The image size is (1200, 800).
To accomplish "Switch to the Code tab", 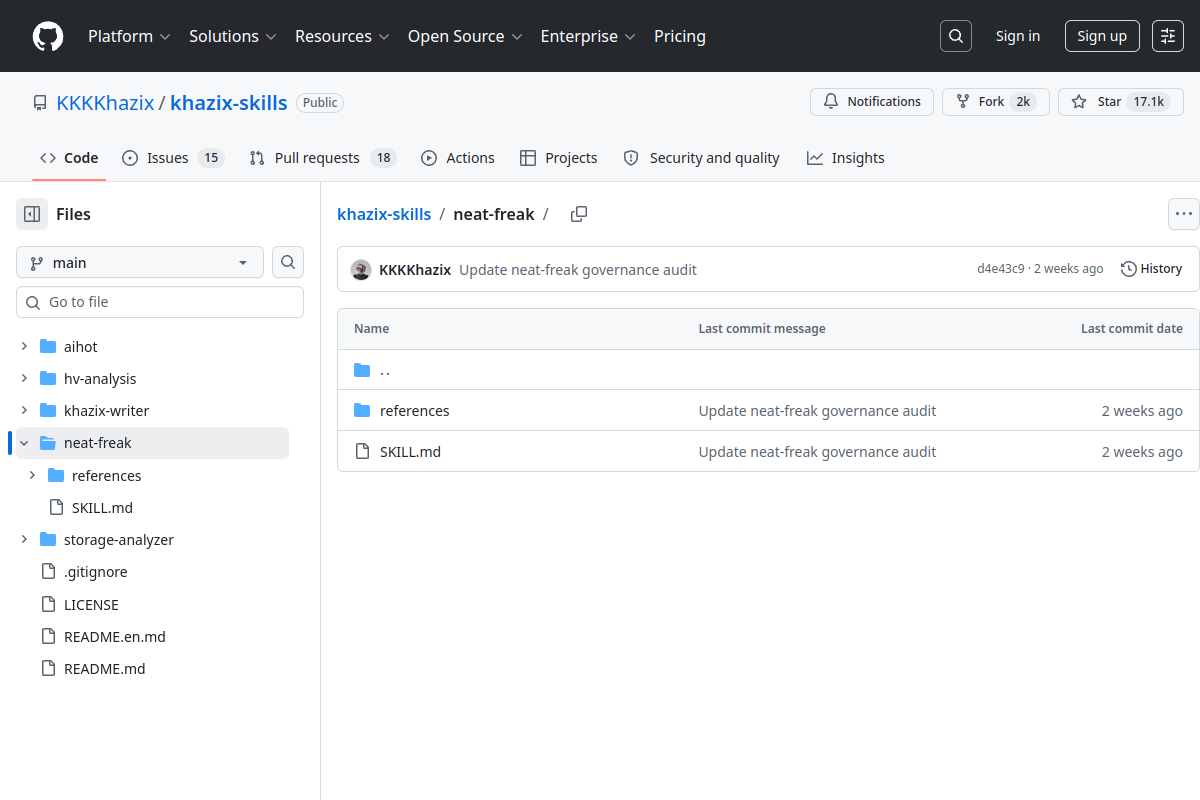I will click(x=69, y=158).
